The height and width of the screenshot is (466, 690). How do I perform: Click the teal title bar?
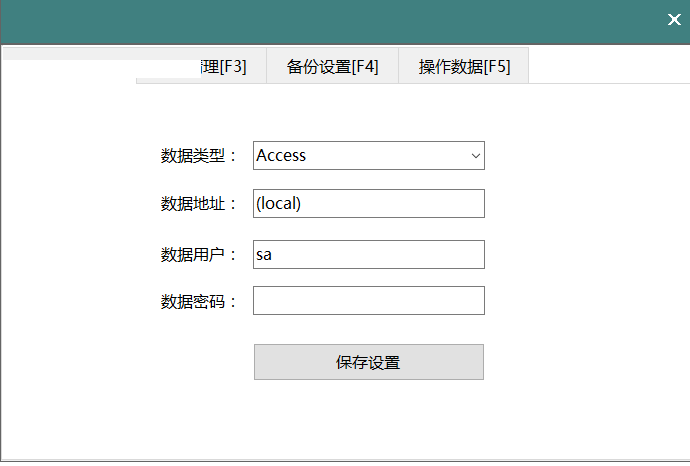(330, 20)
